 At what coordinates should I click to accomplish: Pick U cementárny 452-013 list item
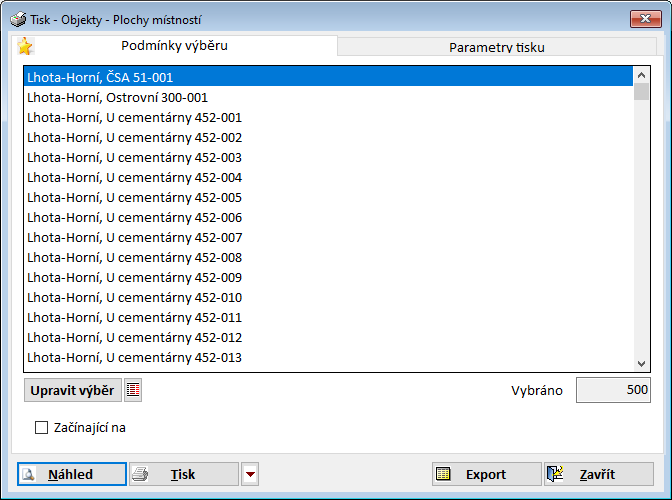pos(134,357)
